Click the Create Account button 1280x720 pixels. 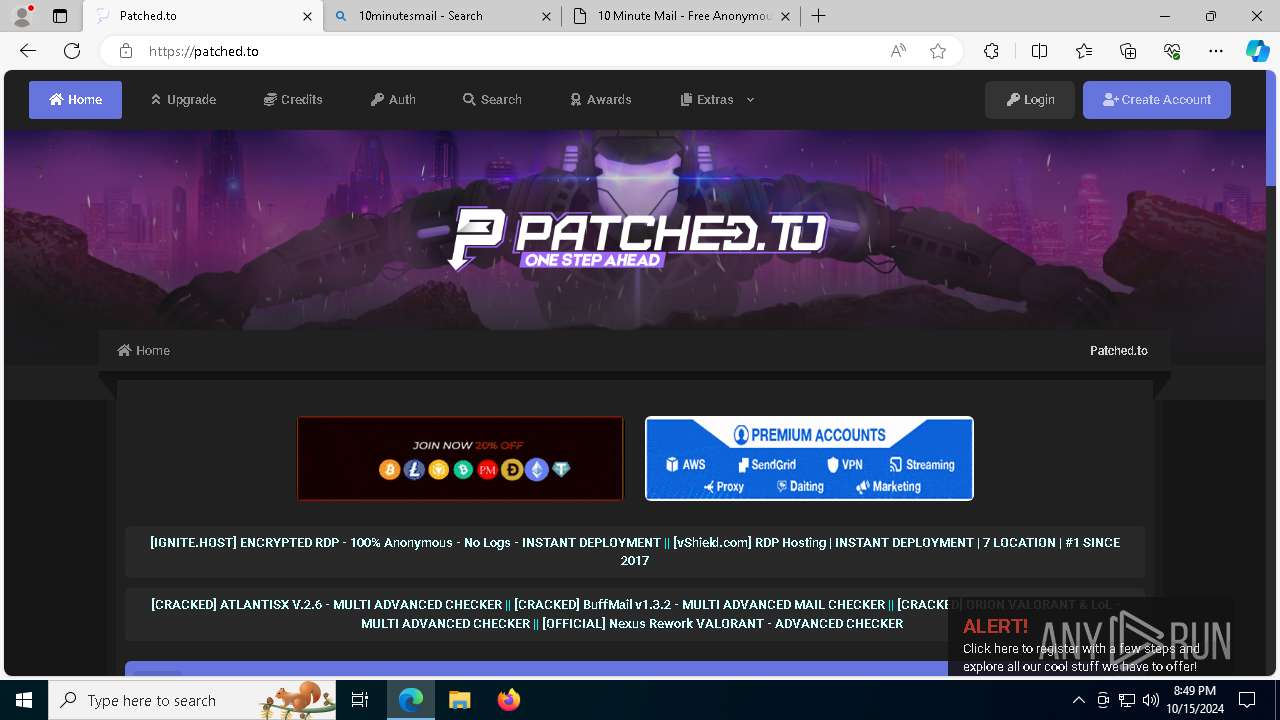[x=1157, y=100]
